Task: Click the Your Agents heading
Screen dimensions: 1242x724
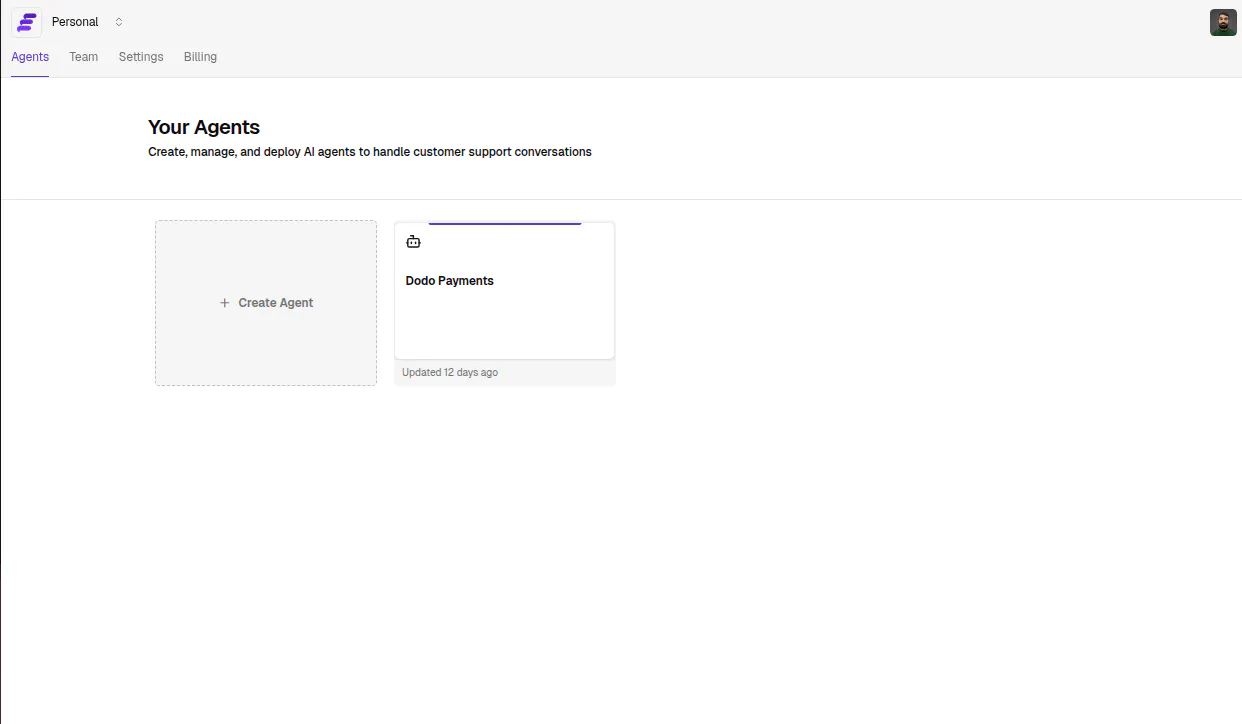Action: (x=204, y=127)
